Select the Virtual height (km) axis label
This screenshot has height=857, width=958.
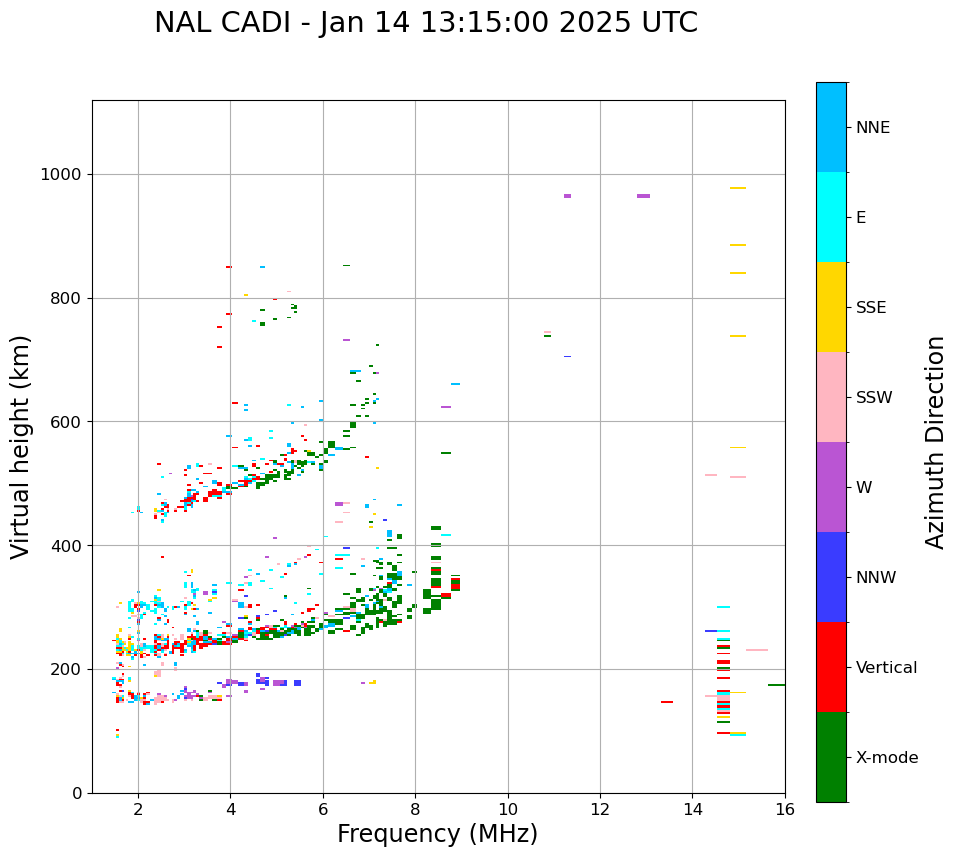[x=21, y=446]
